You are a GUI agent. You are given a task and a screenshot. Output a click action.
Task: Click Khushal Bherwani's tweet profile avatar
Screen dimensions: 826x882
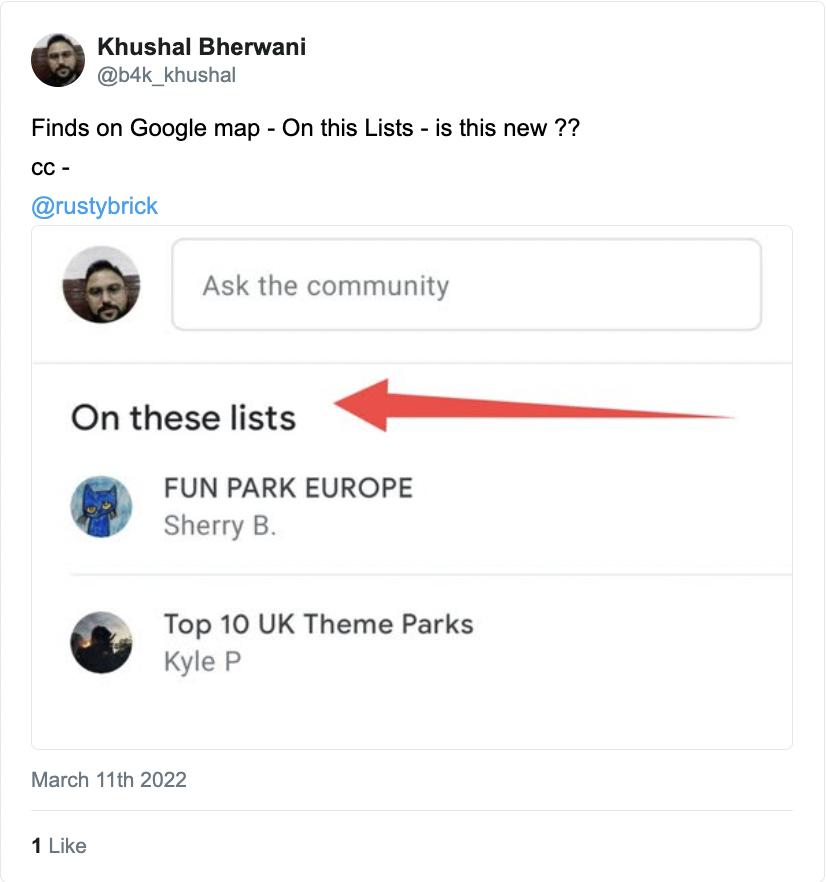58,60
